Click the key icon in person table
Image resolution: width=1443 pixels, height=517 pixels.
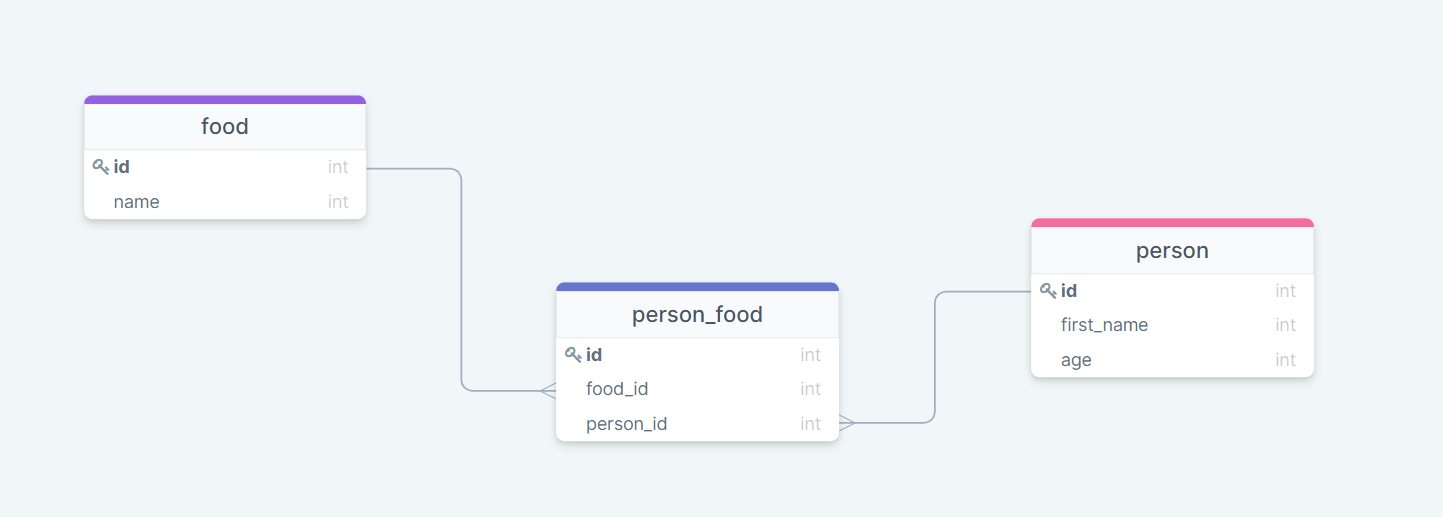pos(1048,291)
